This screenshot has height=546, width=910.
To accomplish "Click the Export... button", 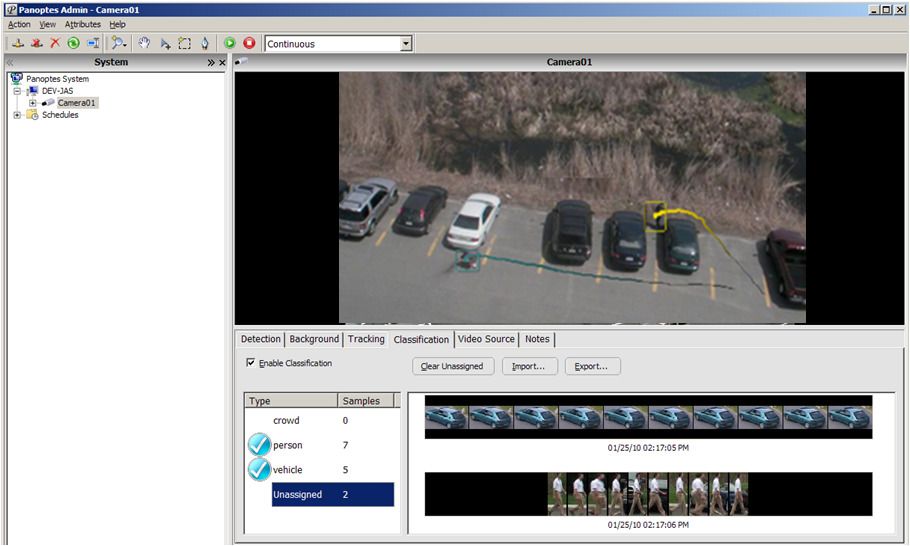I will 592,366.
